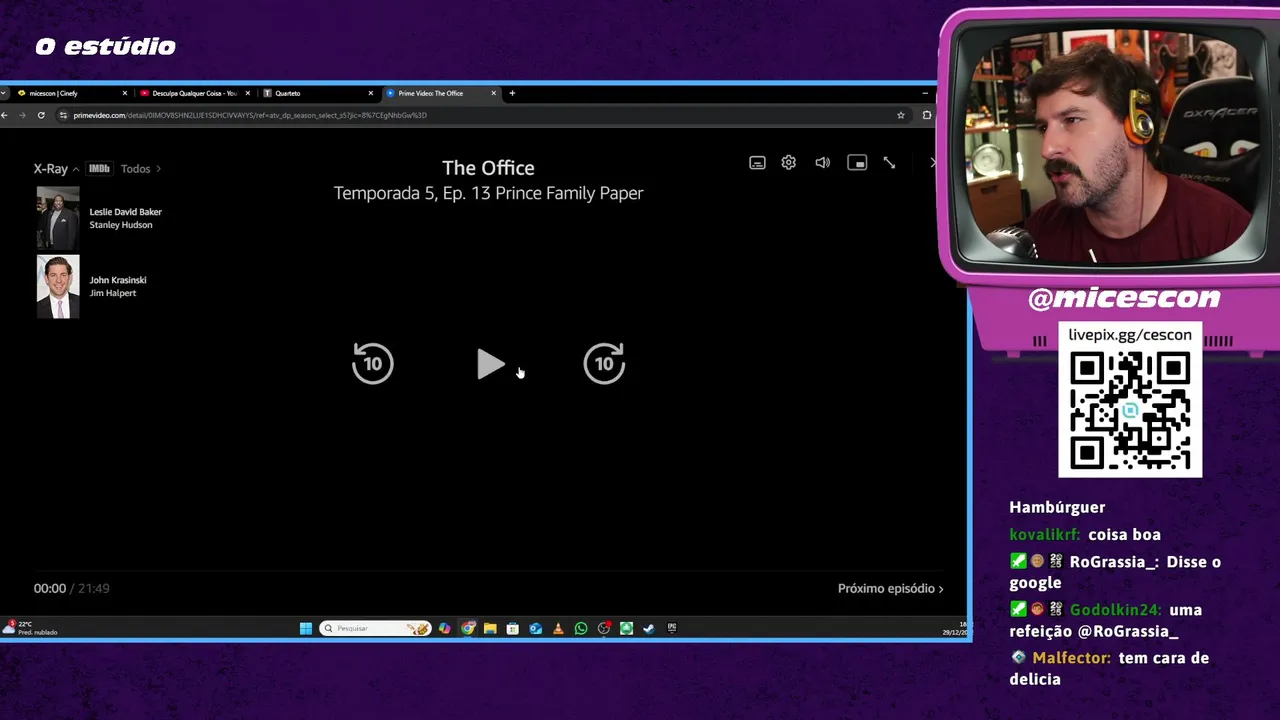Viewport: 1280px width, 720px height.
Task: View site information icon
Action: point(64,115)
